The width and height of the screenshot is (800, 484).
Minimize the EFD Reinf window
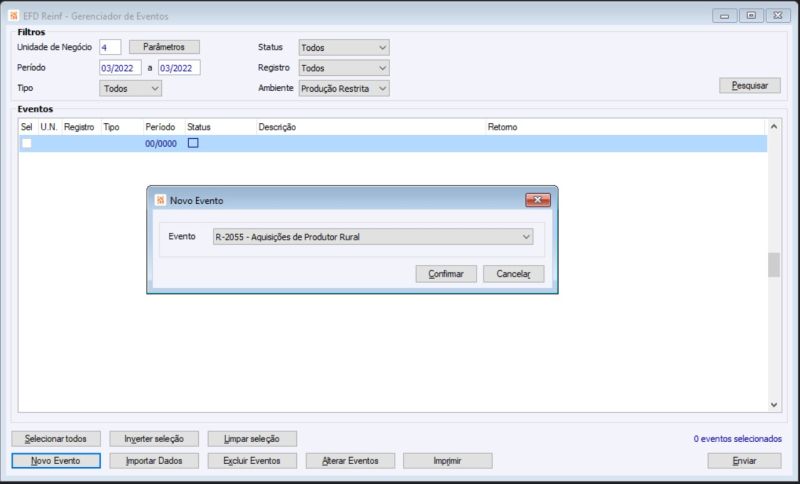click(724, 16)
